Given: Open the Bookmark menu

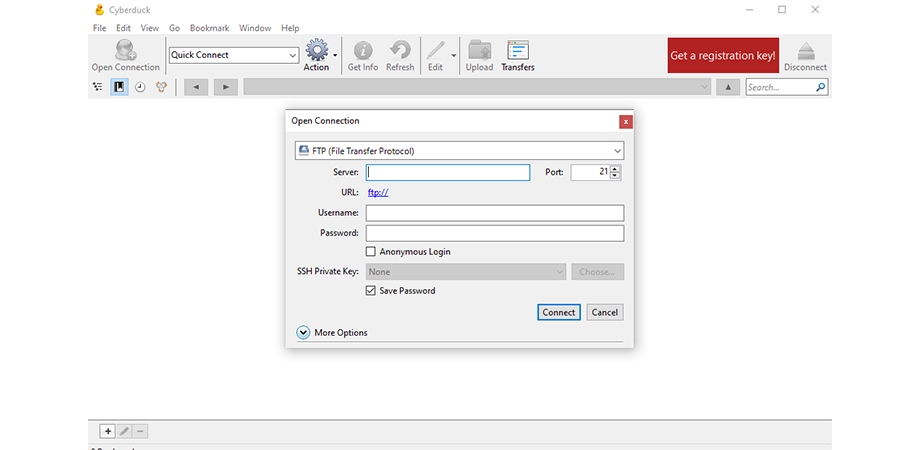Looking at the screenshot, I should pos(209,28).
